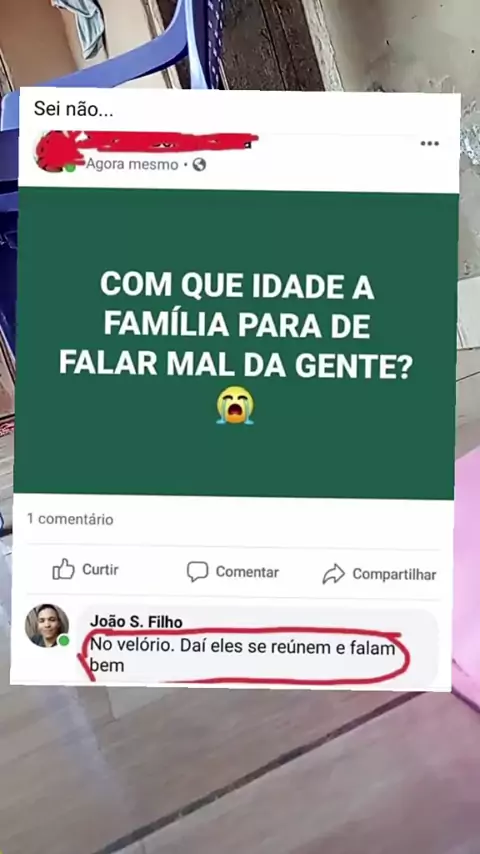
Task: Click the share arrow icon
Action: 333,574
